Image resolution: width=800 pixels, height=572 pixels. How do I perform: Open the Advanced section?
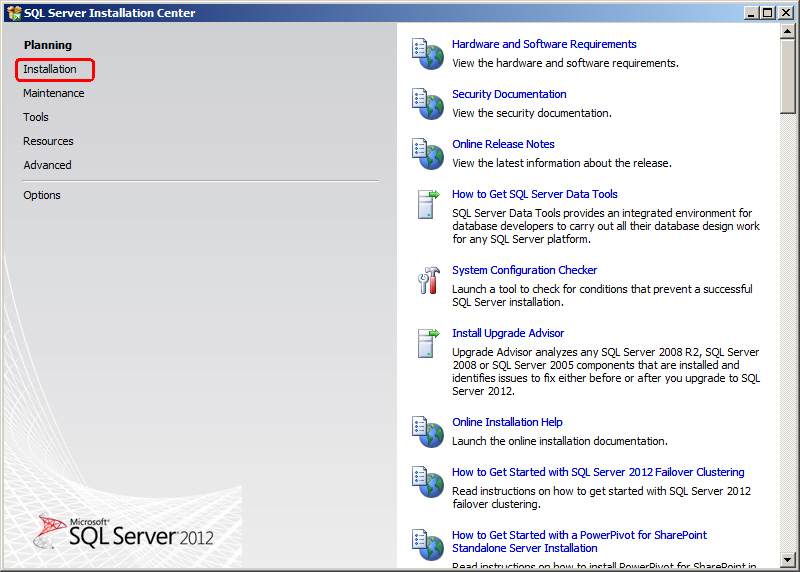coord(47,165)
